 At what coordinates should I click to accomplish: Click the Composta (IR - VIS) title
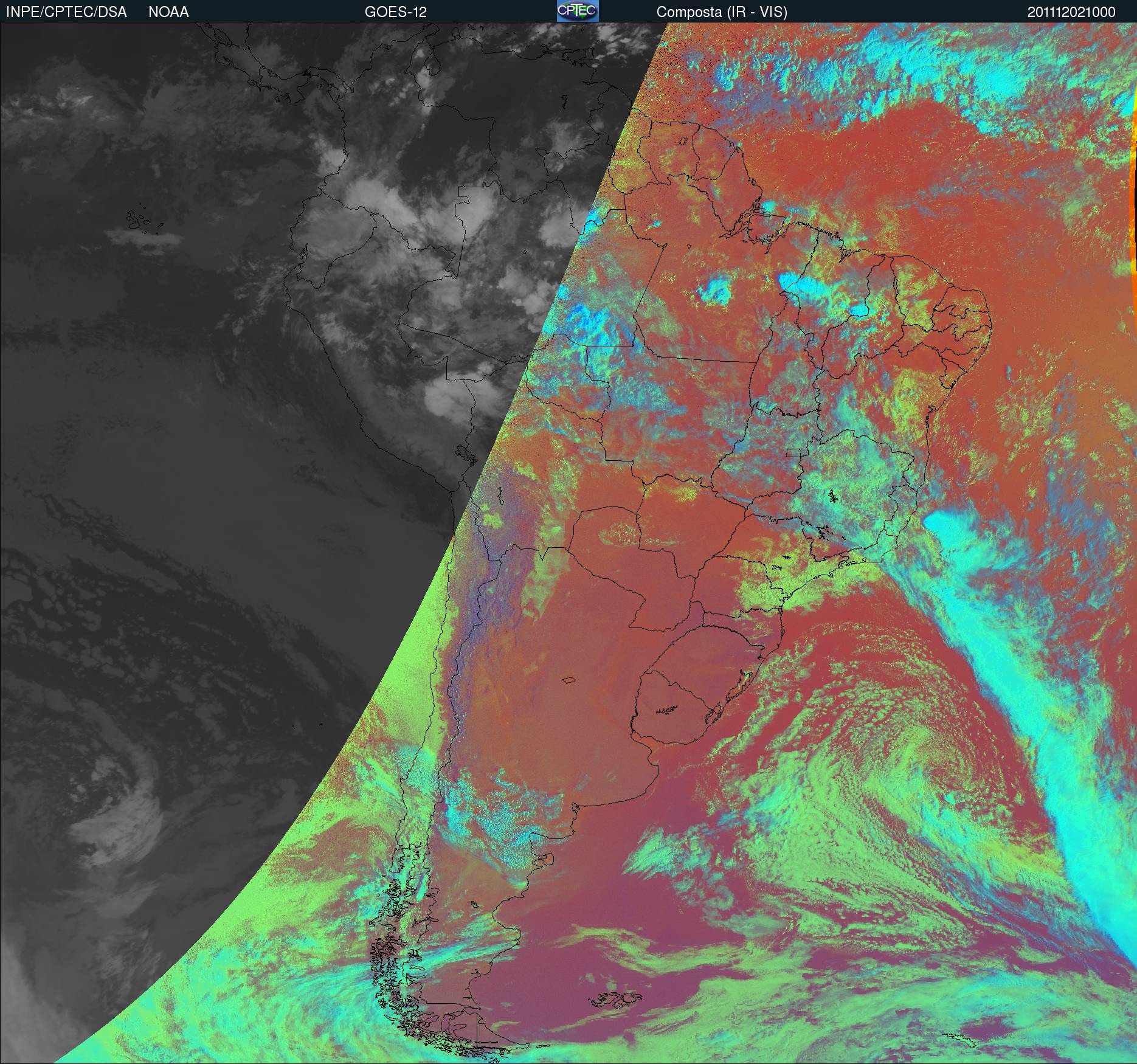[x=722, y=12]
